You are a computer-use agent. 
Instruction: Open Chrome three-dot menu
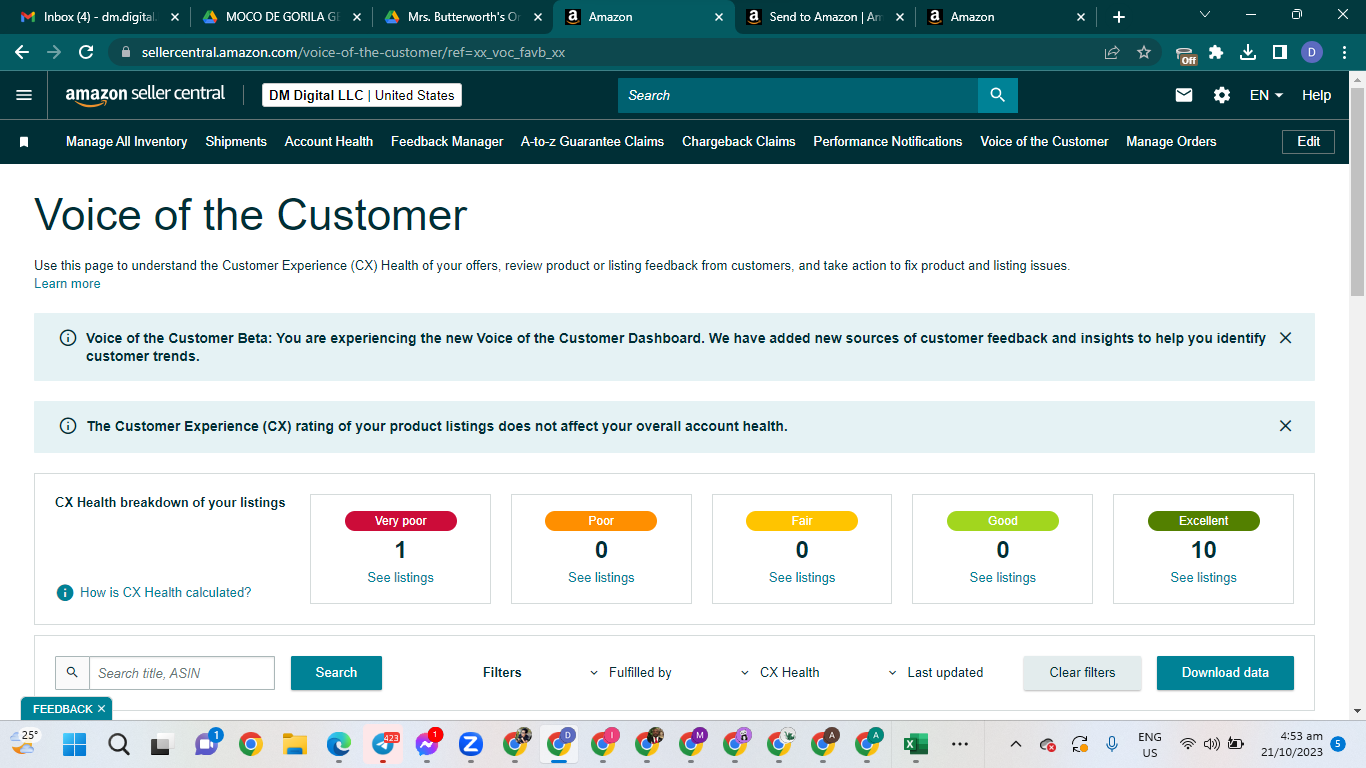(1343, 52)
